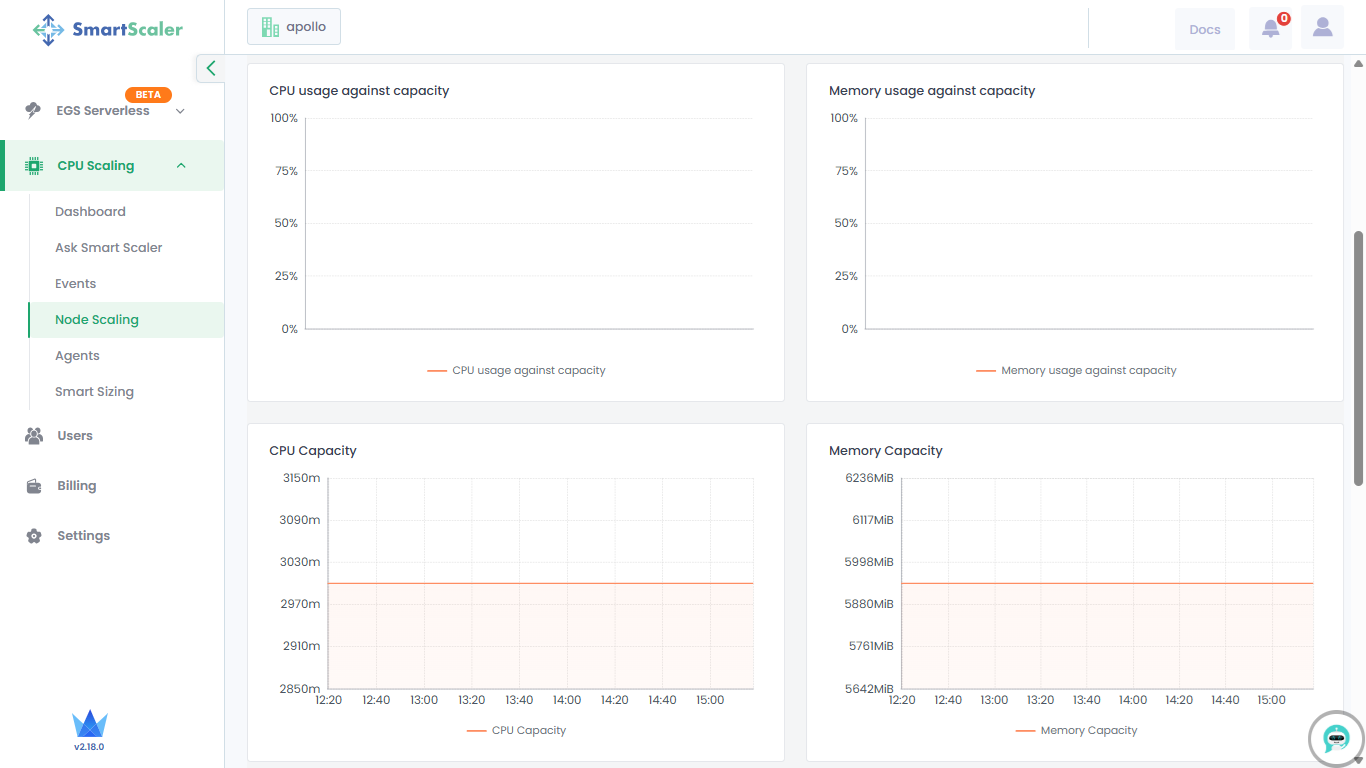
Task: Open the Docs button
Action: pos(1204,29)
